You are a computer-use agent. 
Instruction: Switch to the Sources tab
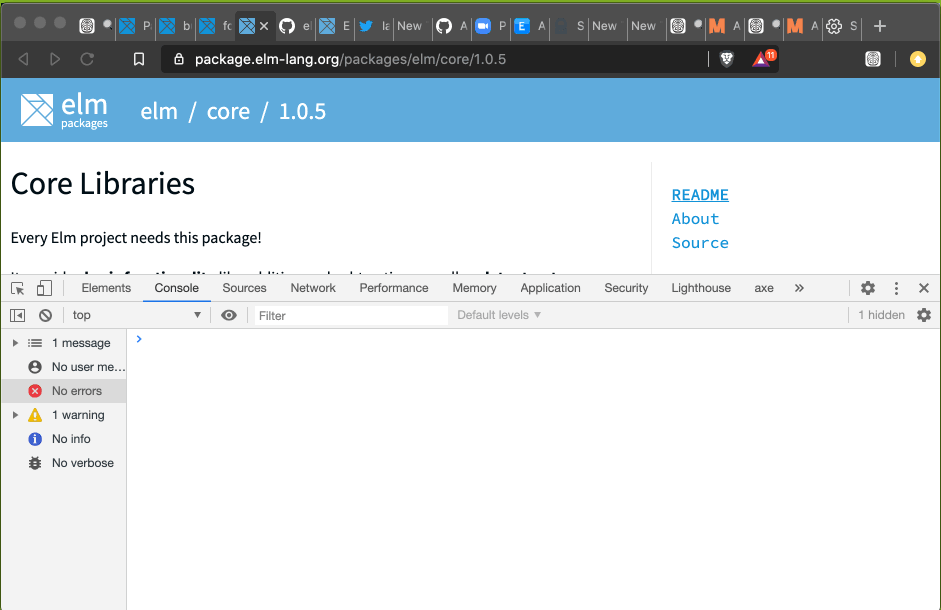click(x=244, y=288)
